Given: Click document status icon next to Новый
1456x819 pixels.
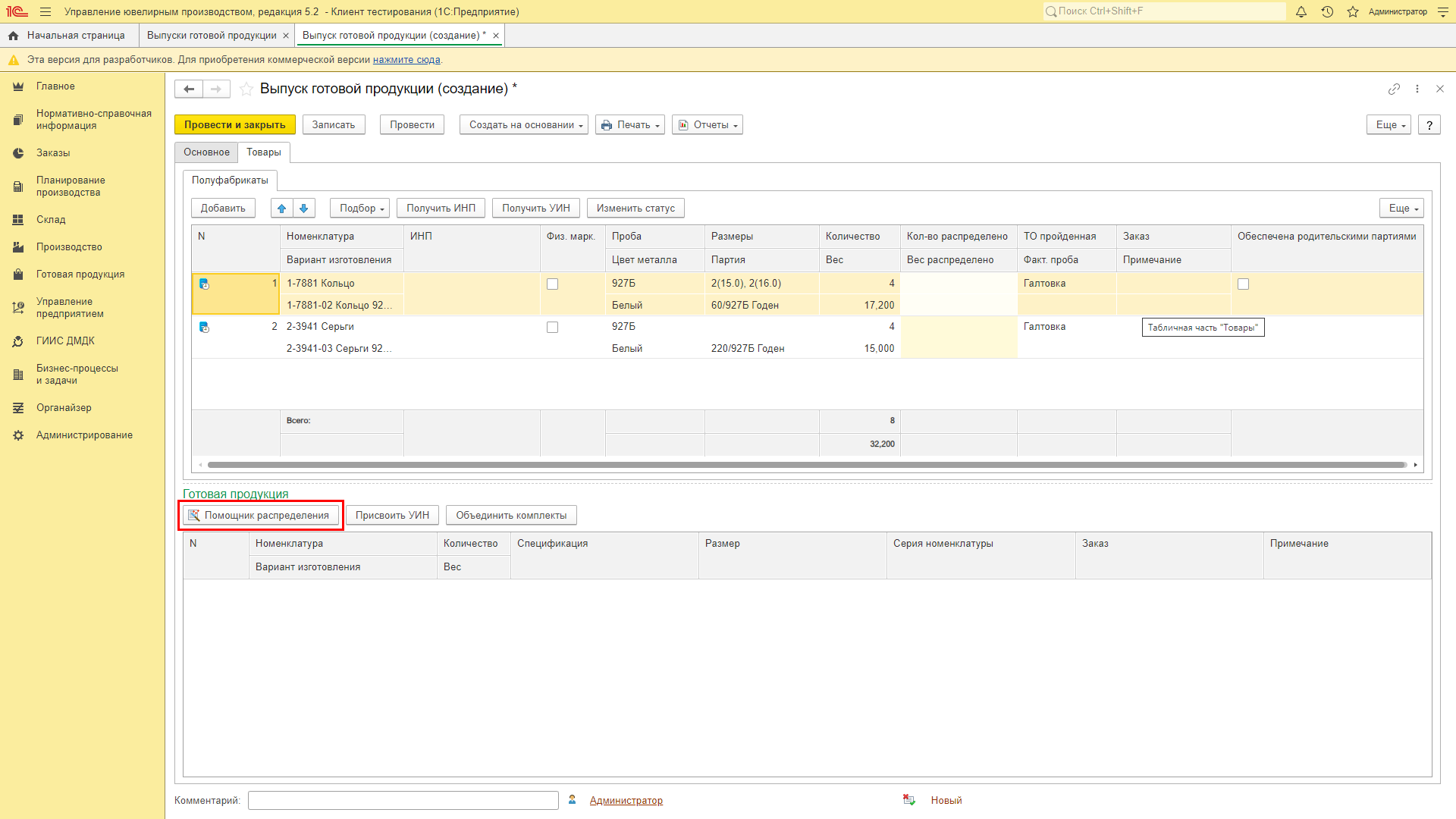Looking at the screenshot, I should pyautogui.click(x=909, y=800).
